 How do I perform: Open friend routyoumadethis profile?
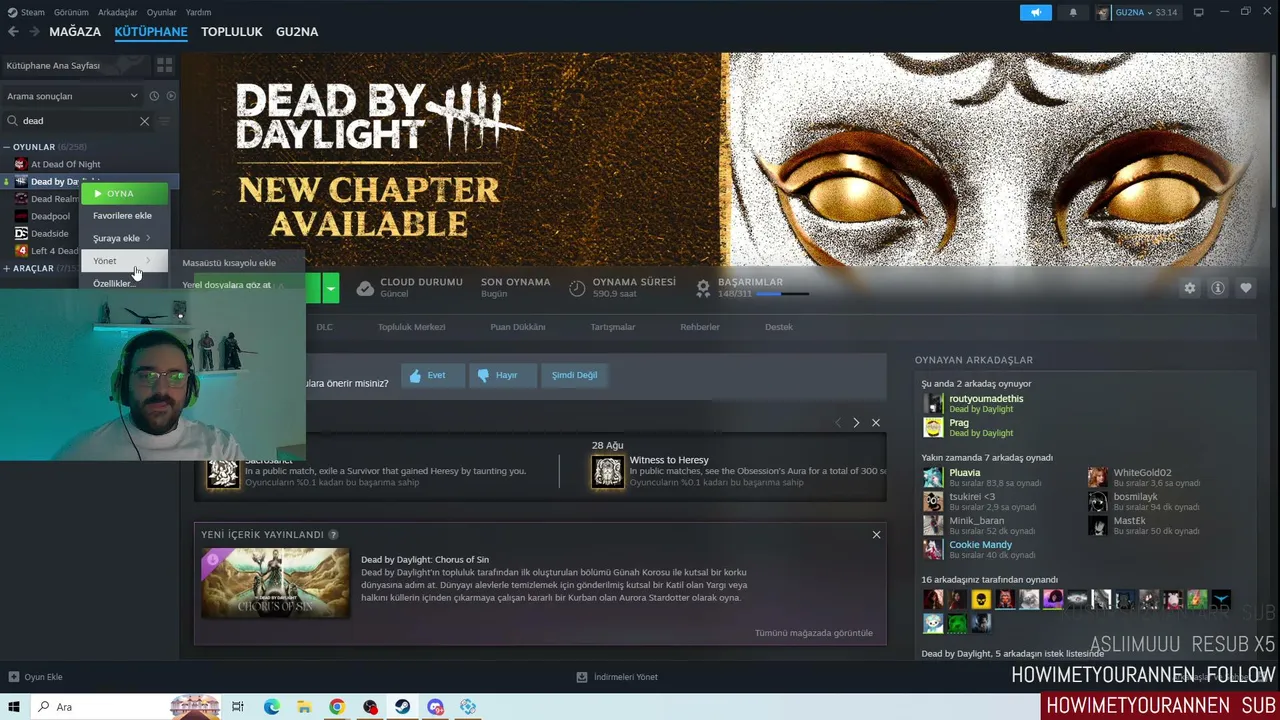[986, 399]
